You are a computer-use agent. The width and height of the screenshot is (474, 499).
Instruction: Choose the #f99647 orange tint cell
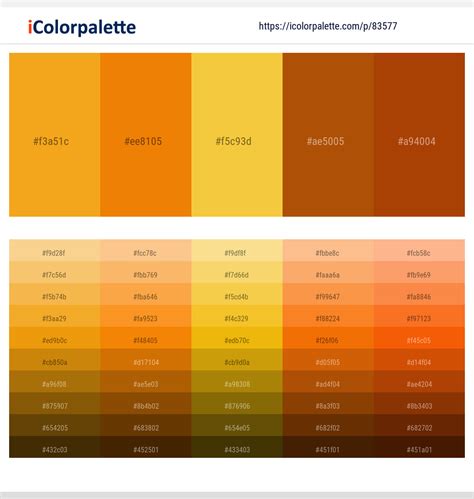tap(328, 294)
